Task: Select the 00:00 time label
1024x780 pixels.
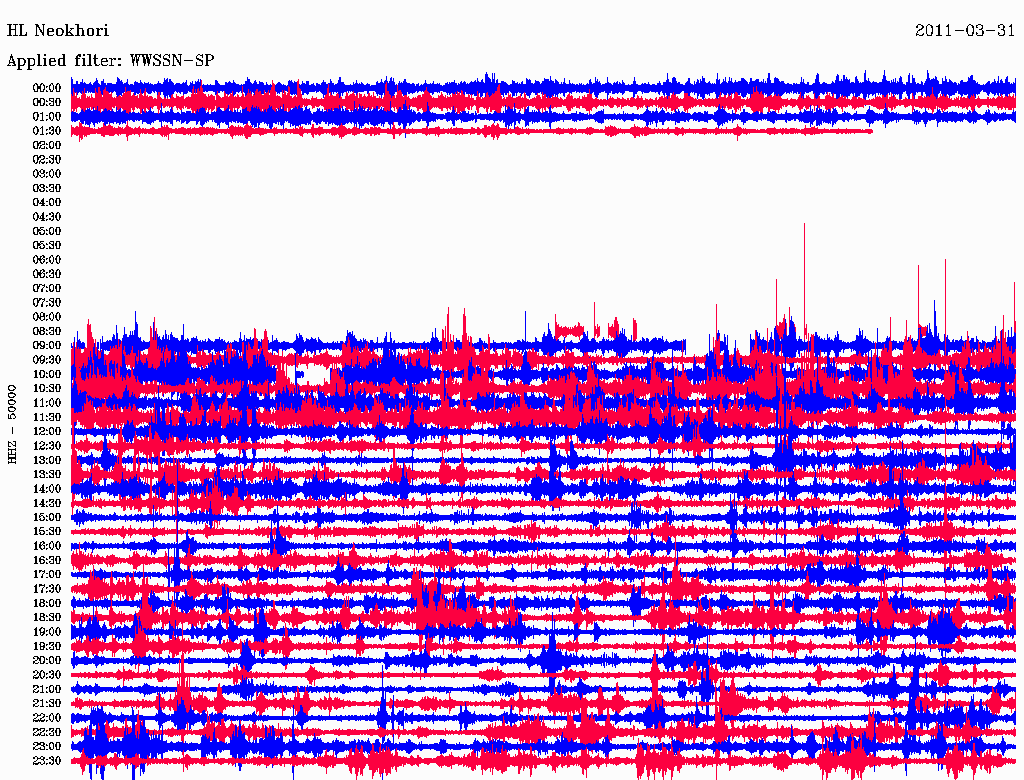Action: click(x=46, y=88)
